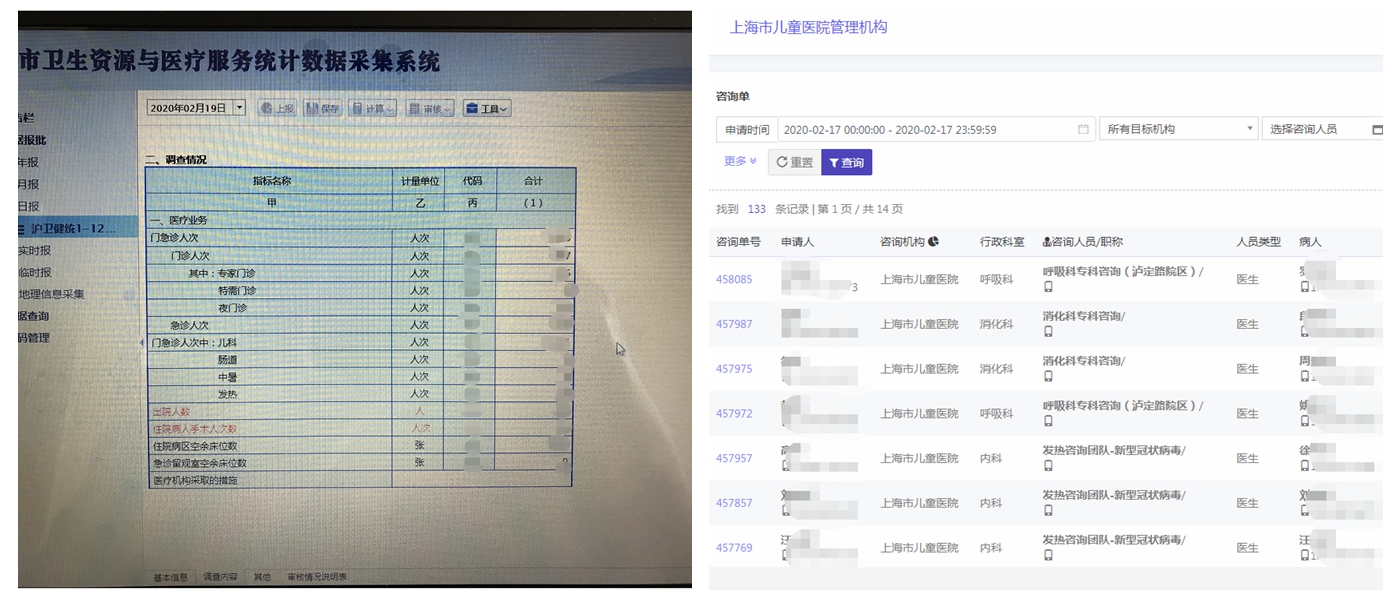Click the 重置 reset button
Image resolution: width=1400 pixels, height=600 pixels.
[x=794, y=162]
